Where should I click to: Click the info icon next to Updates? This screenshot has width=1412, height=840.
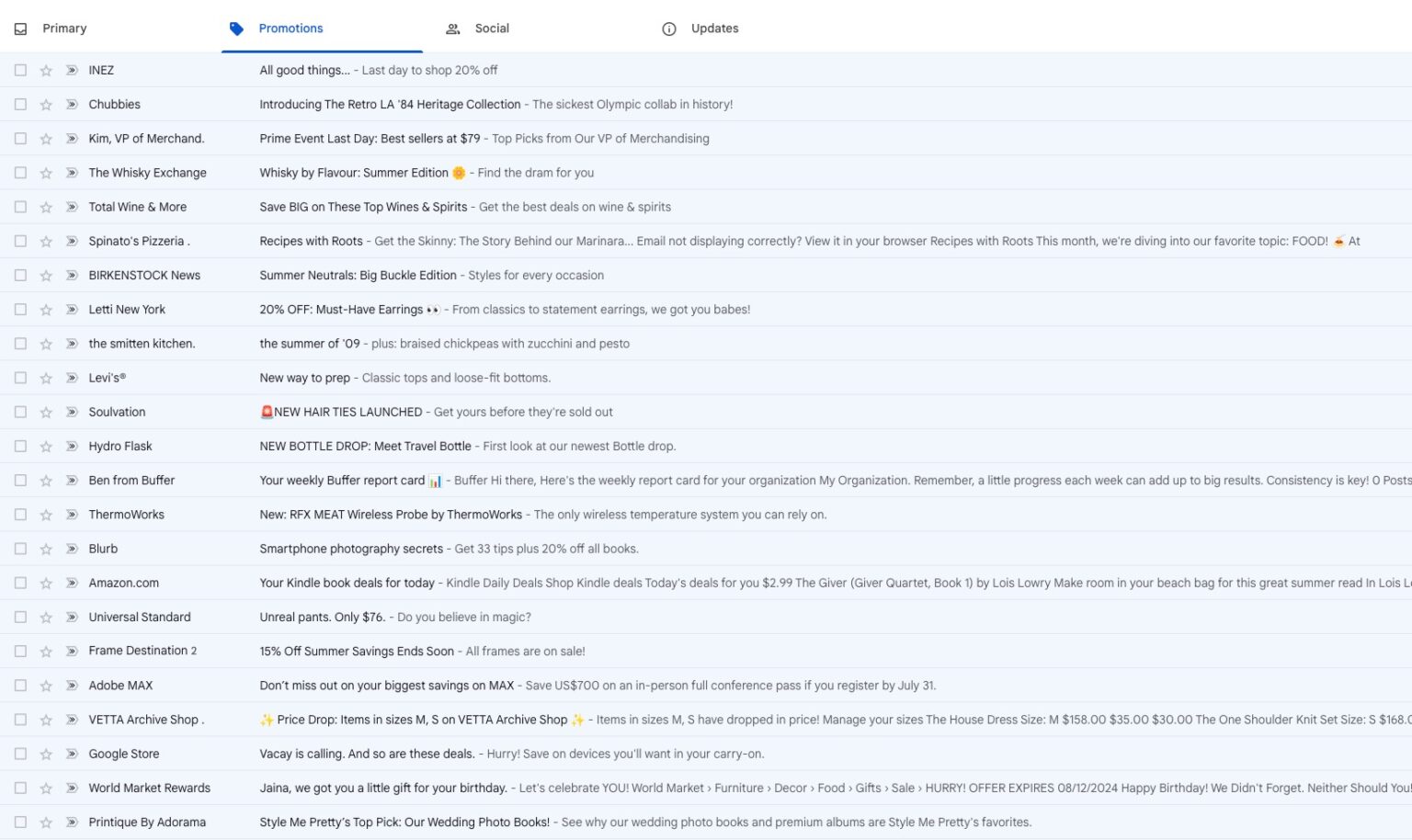668,28
